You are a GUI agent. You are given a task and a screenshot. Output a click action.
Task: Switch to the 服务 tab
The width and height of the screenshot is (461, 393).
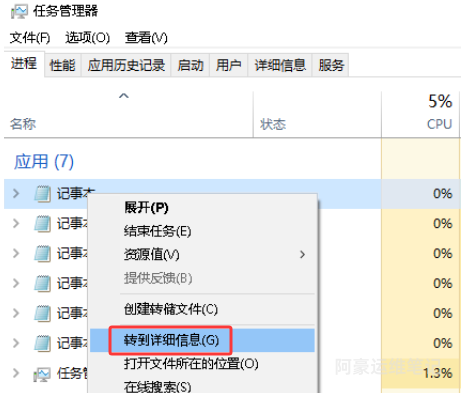331,65
